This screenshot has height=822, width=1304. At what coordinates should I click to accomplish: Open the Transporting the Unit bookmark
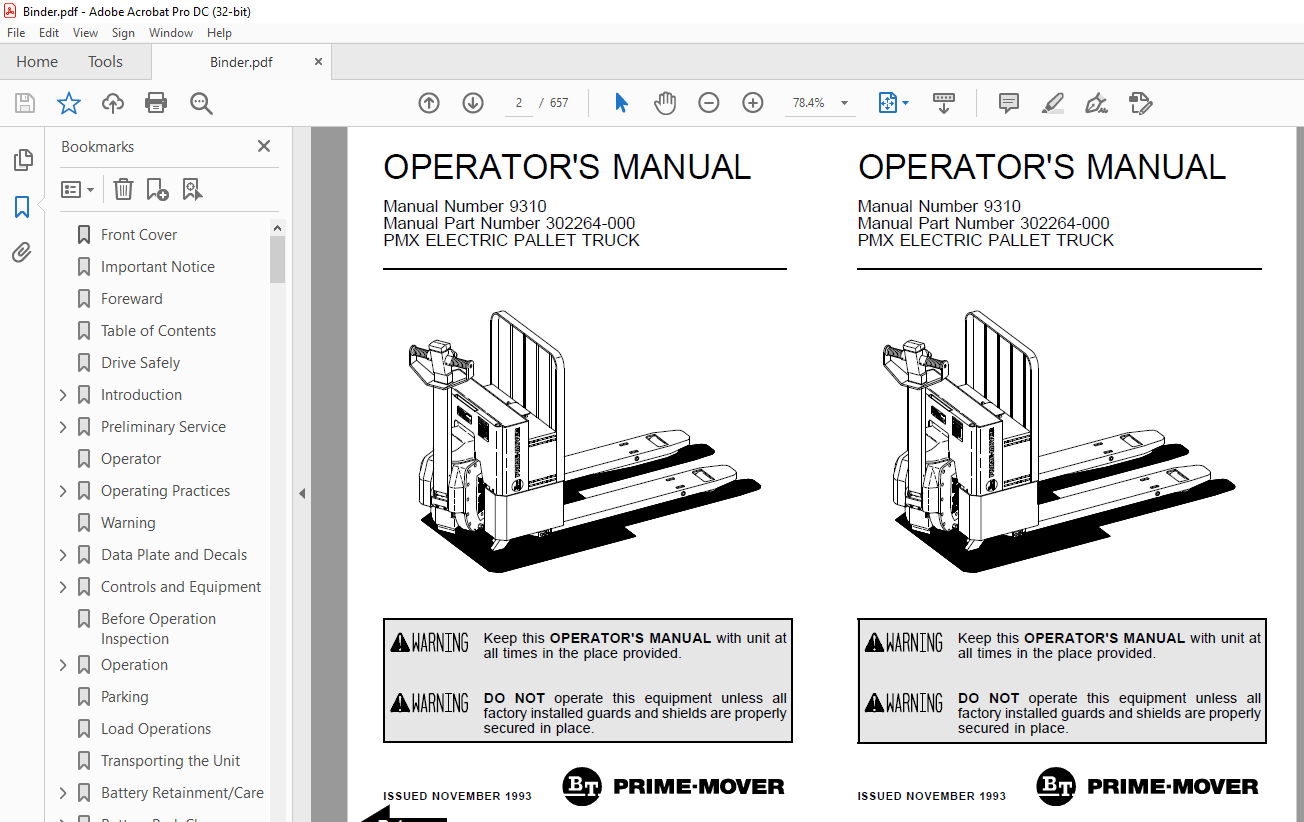coord(170,761)
